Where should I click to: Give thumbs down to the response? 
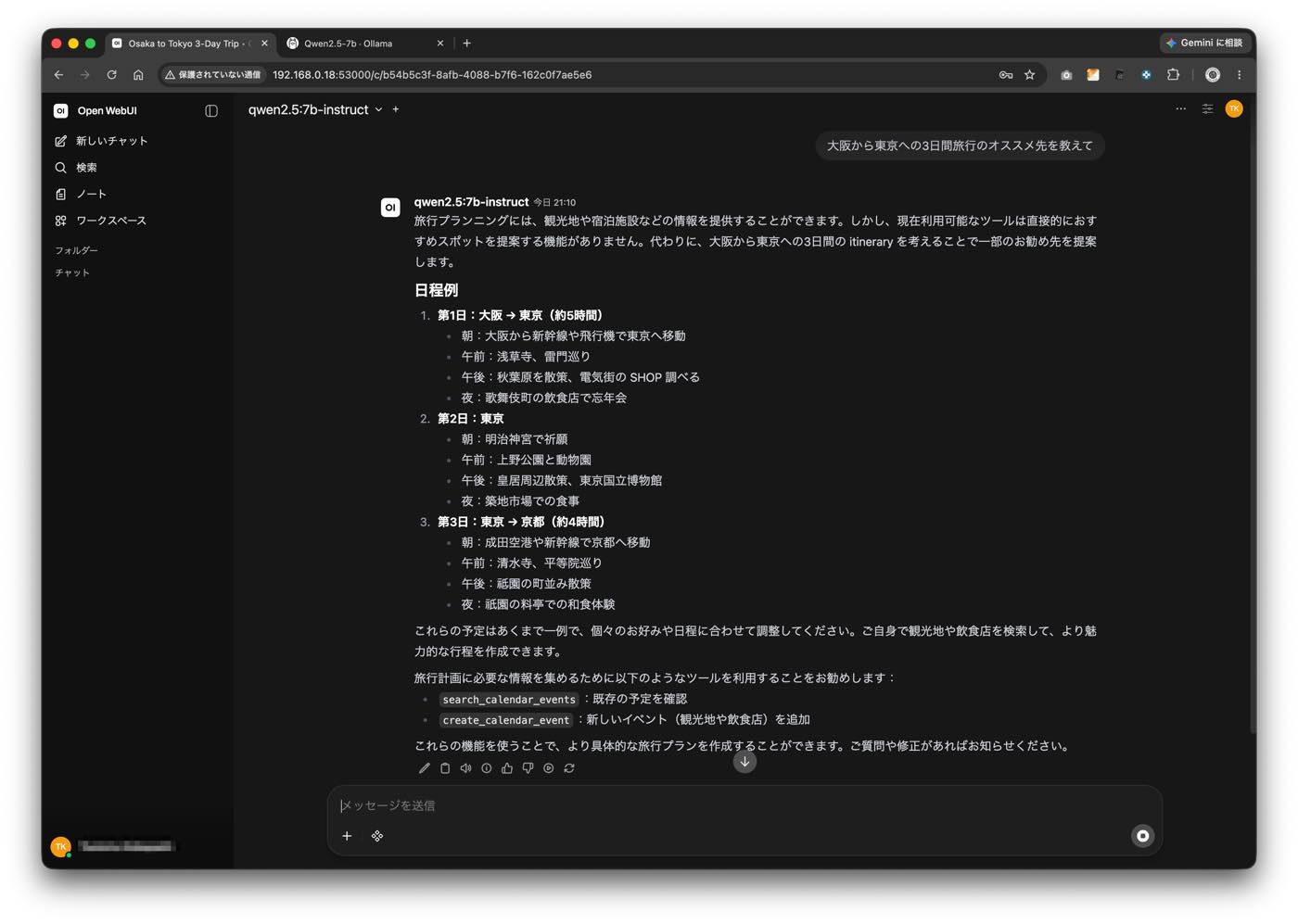tap(528, 768)
